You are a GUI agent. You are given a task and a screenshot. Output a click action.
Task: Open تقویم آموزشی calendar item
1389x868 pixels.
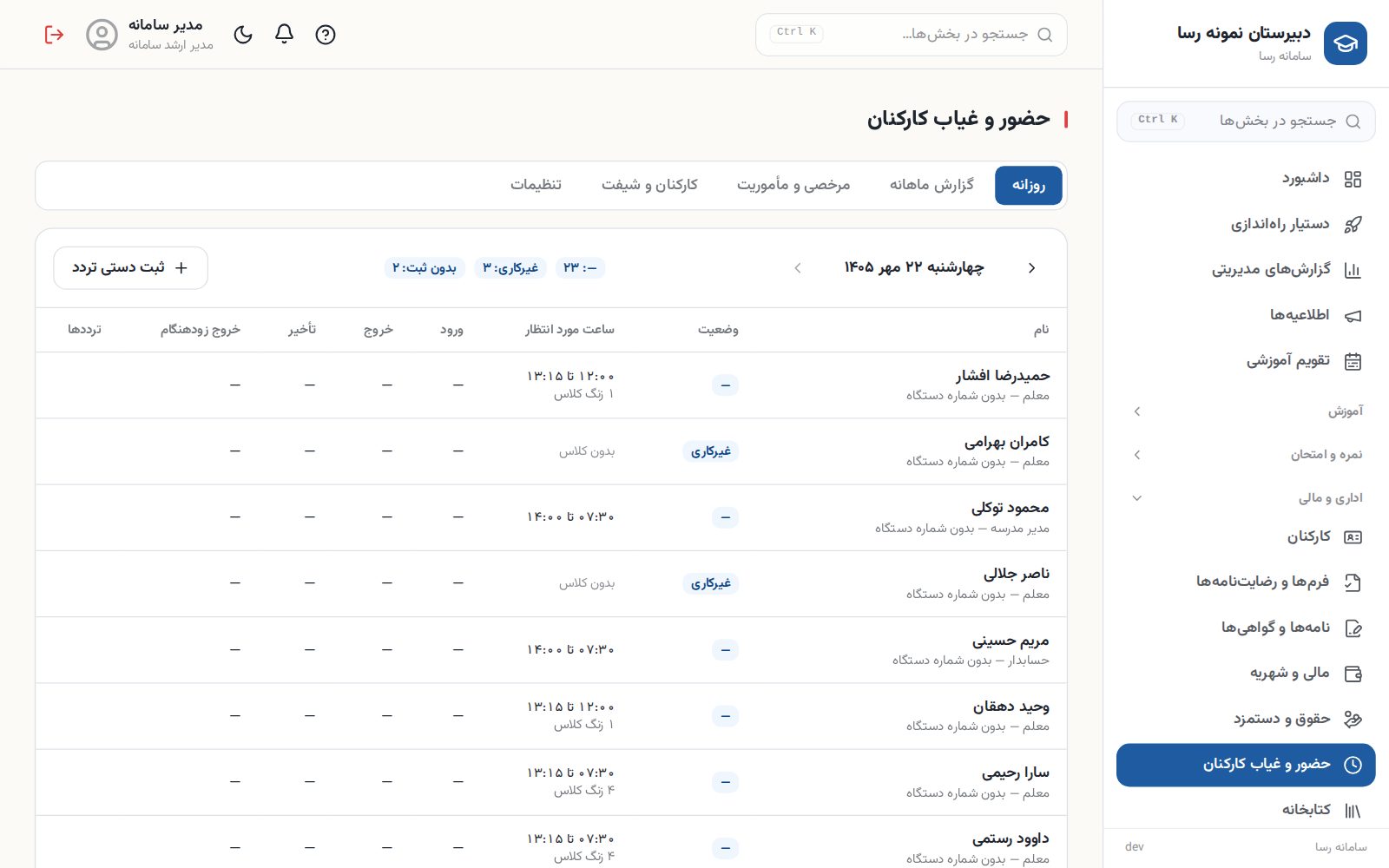(x=1246, y=361)
